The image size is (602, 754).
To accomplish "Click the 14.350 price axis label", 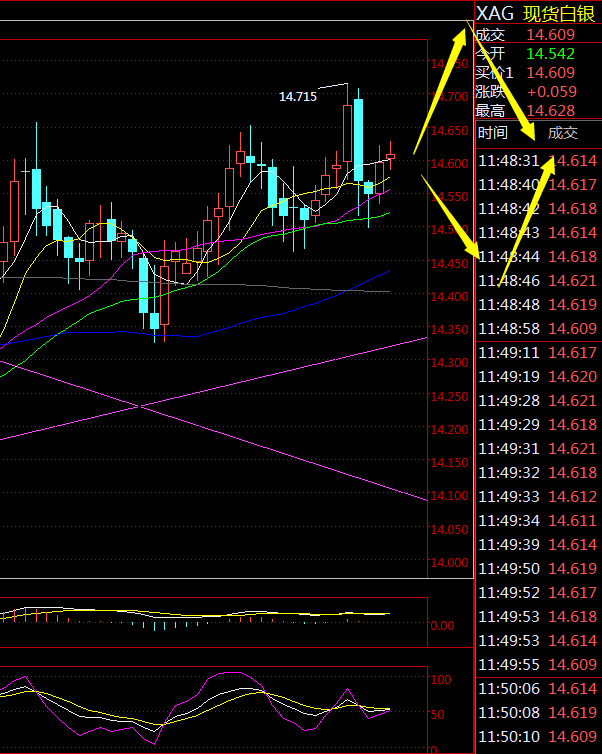I will pos(449,330).
